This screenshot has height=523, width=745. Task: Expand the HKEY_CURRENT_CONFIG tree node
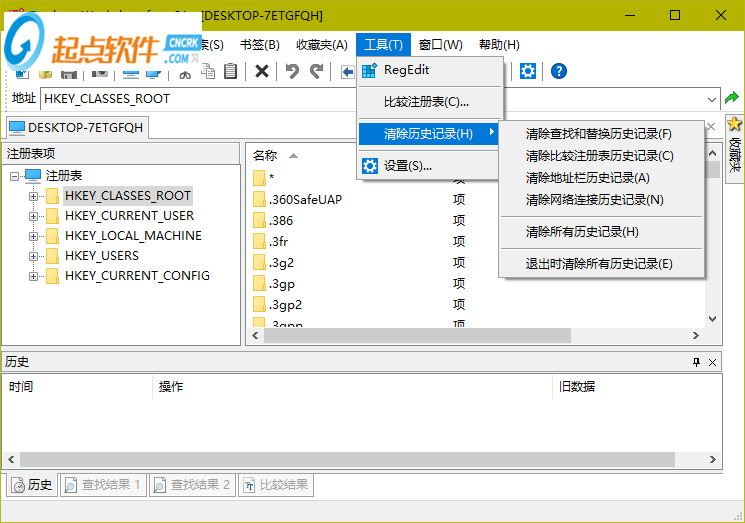click(x=33, y=276)
